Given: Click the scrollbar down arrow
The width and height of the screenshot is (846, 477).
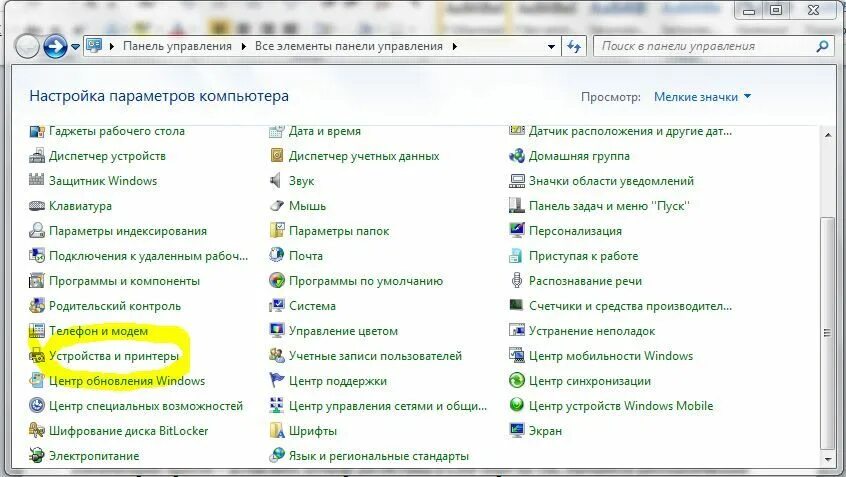Looking at the screenshot, I should (x=828, y=459).
